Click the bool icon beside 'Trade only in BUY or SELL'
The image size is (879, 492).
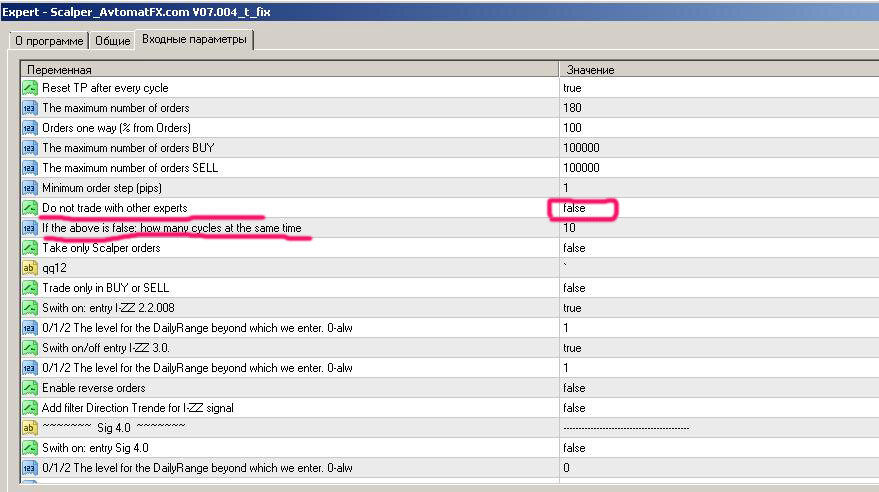[29, 288]
